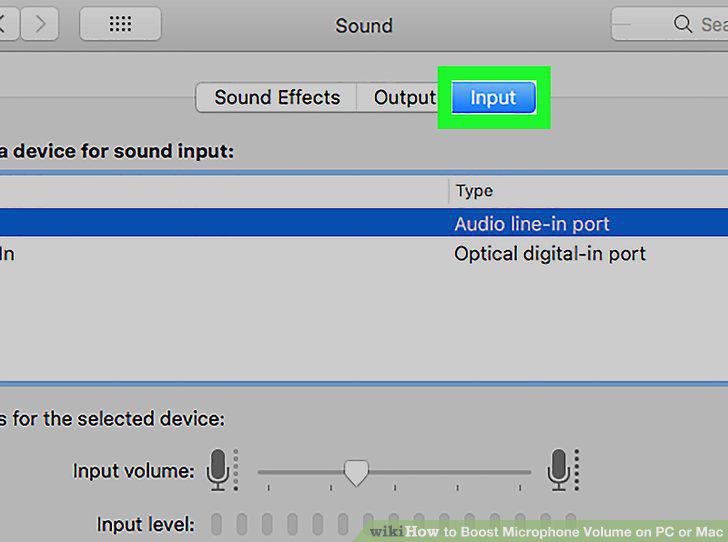Click the first Input level meter bar
Viewport: 728px width, 542px height.
(x=216, y=524)
